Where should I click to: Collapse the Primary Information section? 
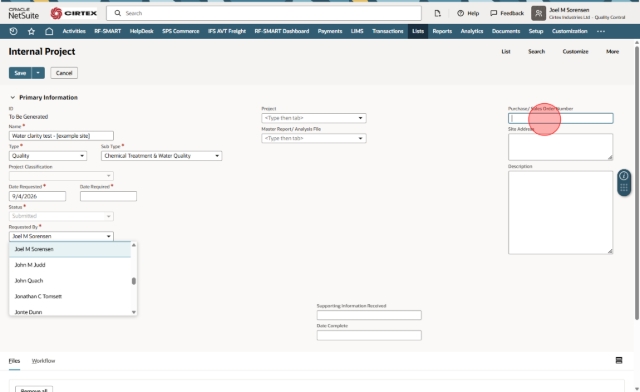click(x=13, y=98)
